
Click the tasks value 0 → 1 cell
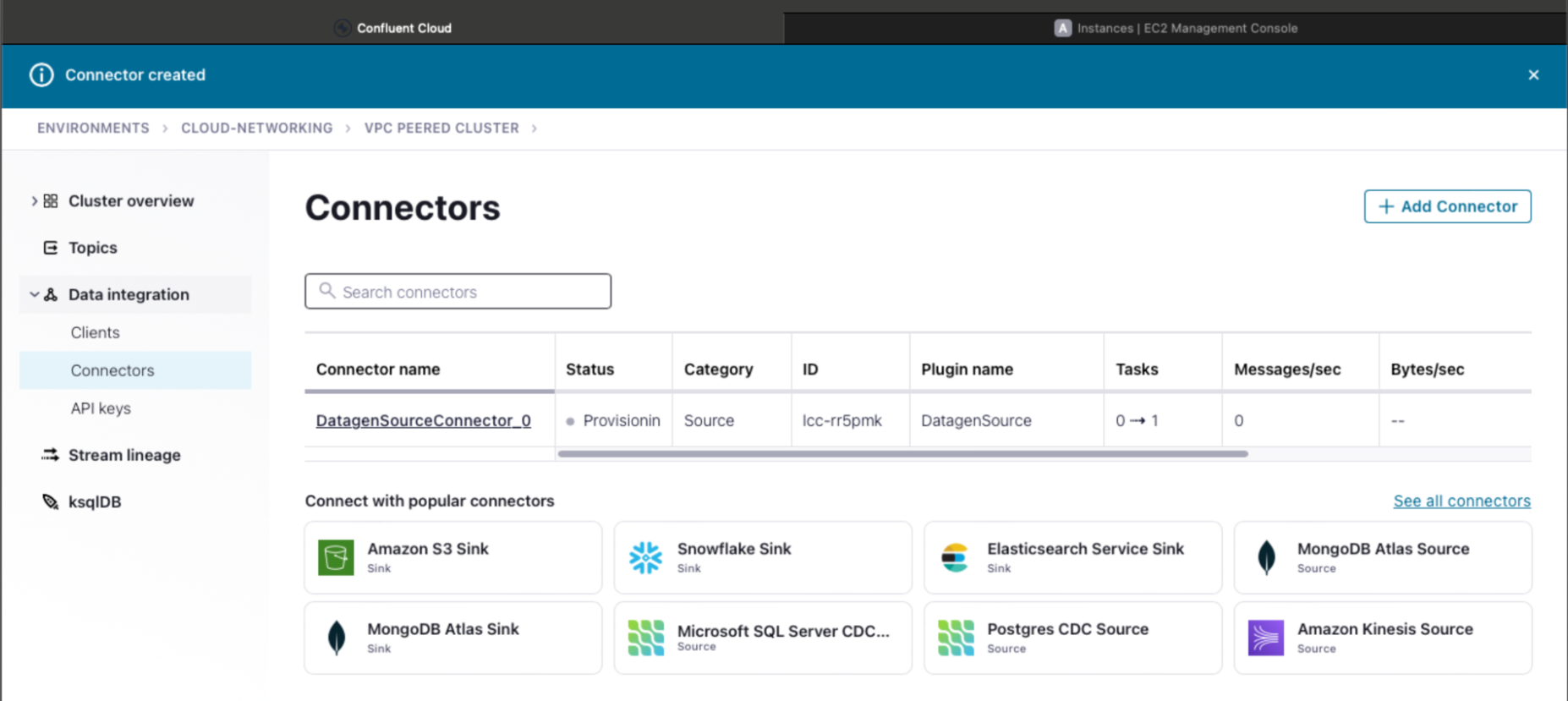coord(1163,420)
